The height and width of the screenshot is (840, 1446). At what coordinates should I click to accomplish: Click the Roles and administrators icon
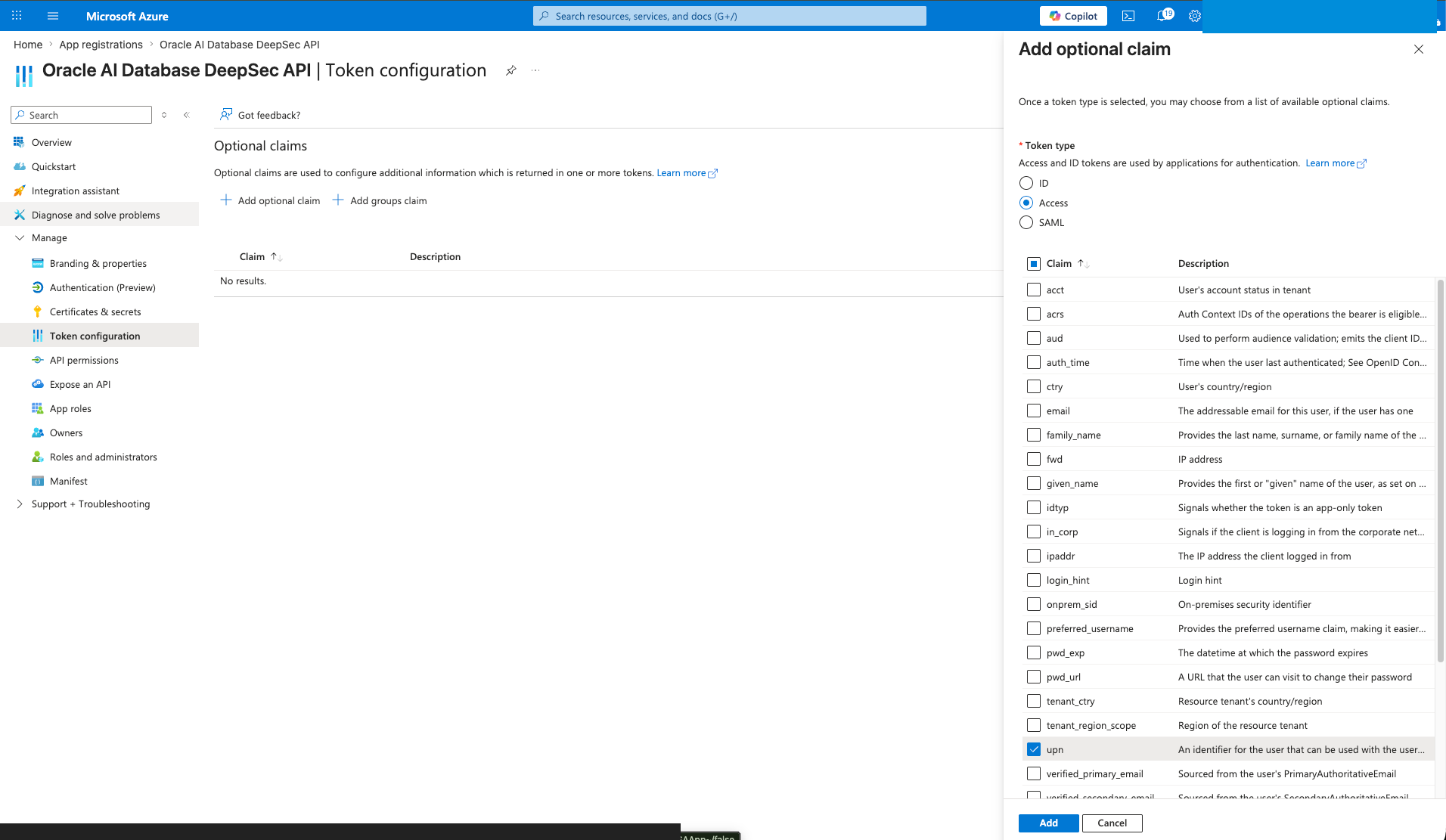37,457
